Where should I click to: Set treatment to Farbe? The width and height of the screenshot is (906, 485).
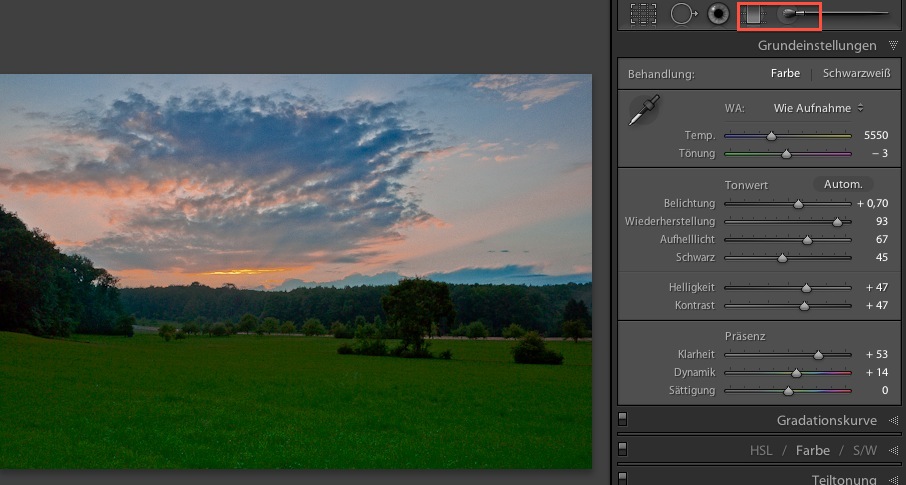[x=785, y=73]
